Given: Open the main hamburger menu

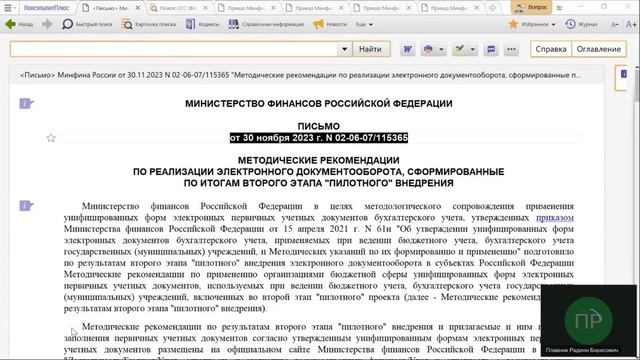Looking at the screenshot, I should pyautogui.click(x=8, y=7).
